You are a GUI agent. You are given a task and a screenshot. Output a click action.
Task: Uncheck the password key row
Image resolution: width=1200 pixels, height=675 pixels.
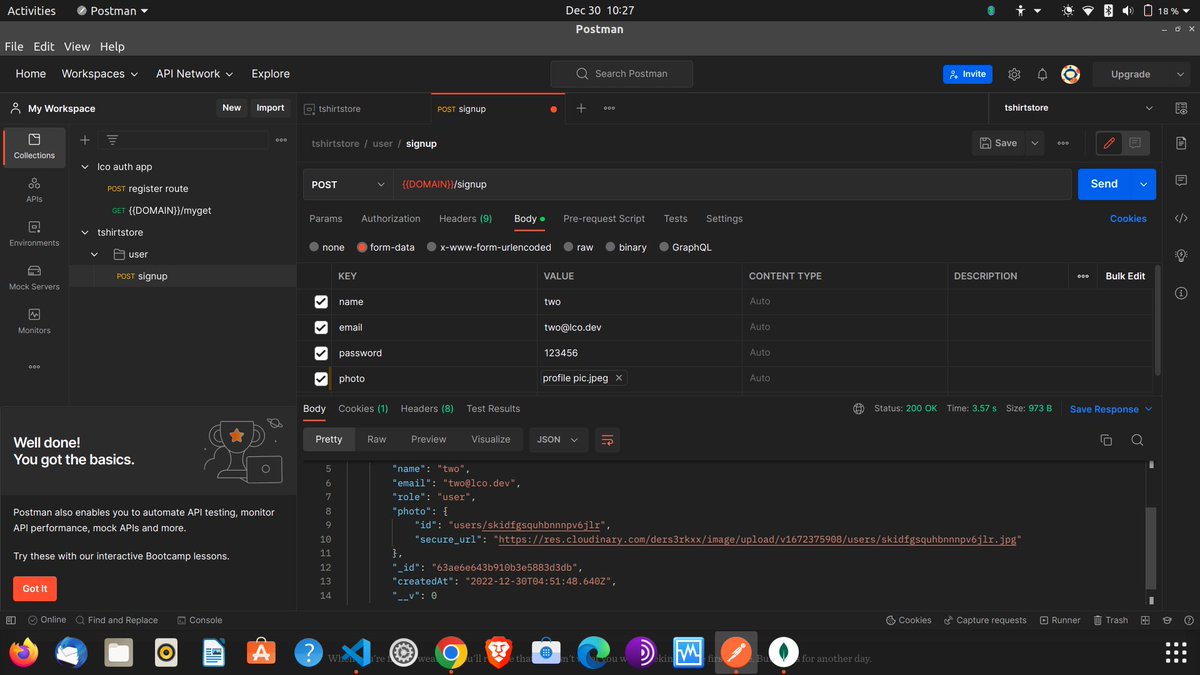321,353
